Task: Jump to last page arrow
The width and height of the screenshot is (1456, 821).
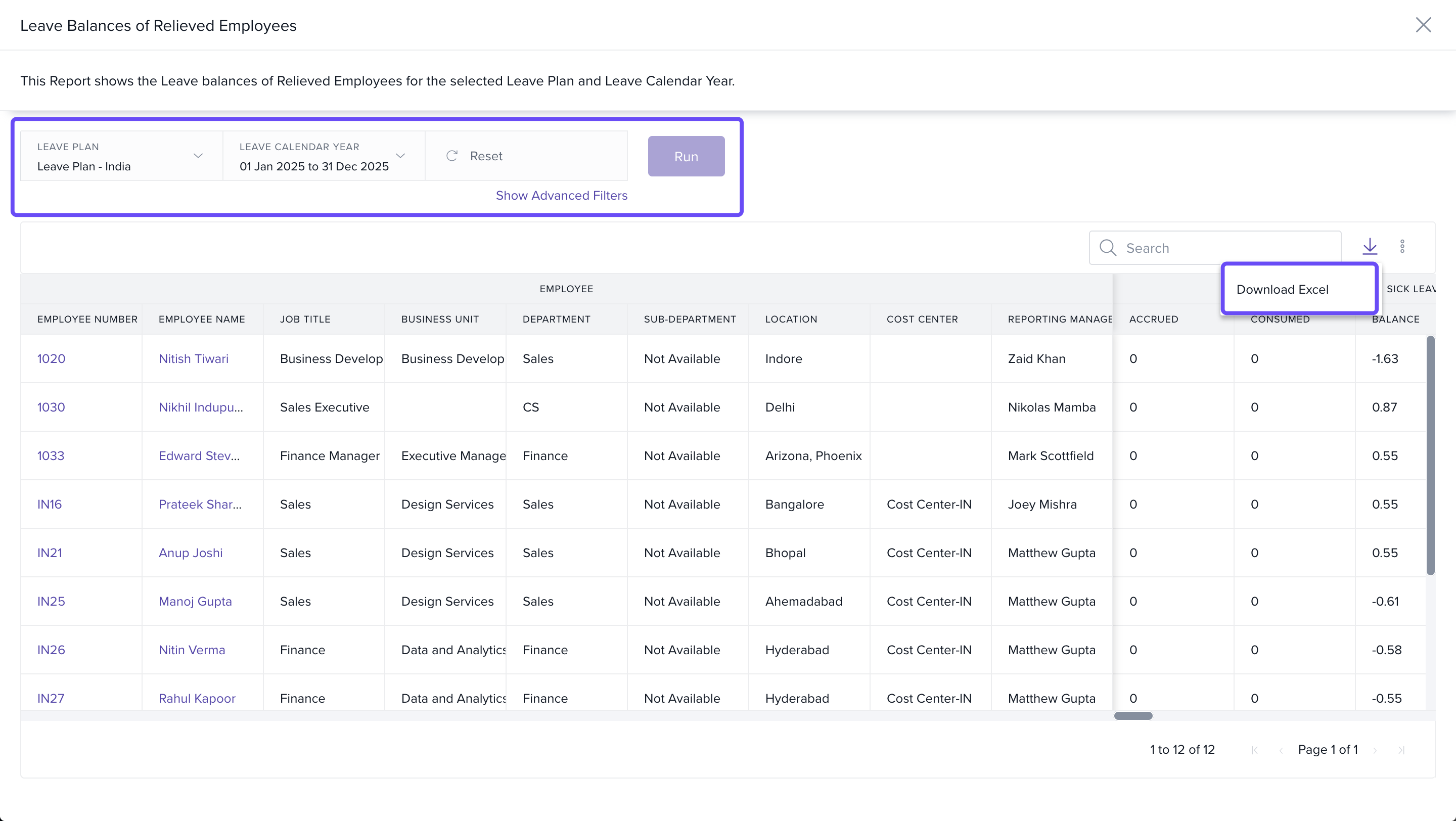Action: tap(1401, 750)
